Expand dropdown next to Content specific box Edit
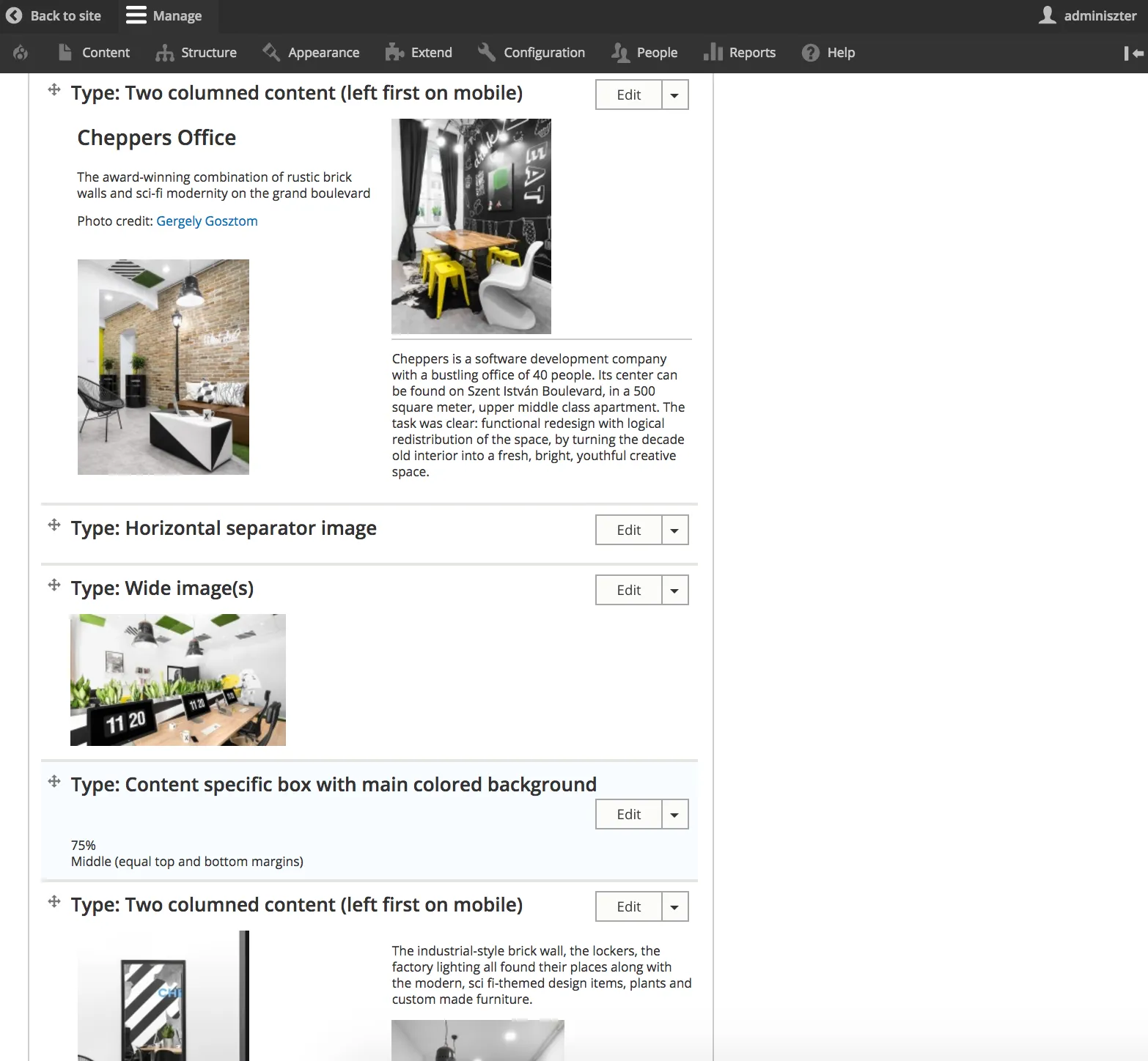The width and height of the screenshot is (1148, 1061). click(x=675, y=814)
